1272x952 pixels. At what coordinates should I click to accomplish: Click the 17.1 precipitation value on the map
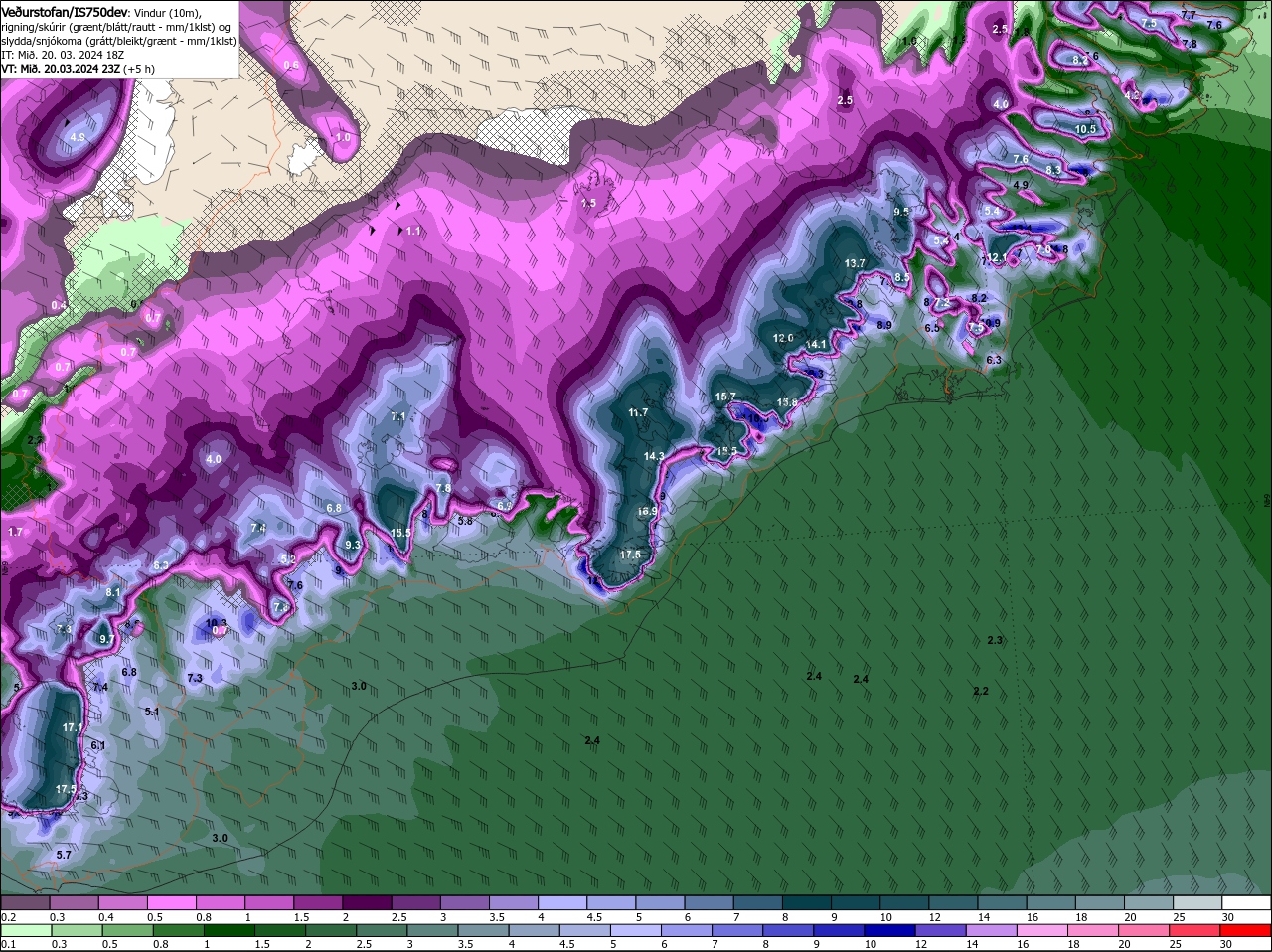73,728
